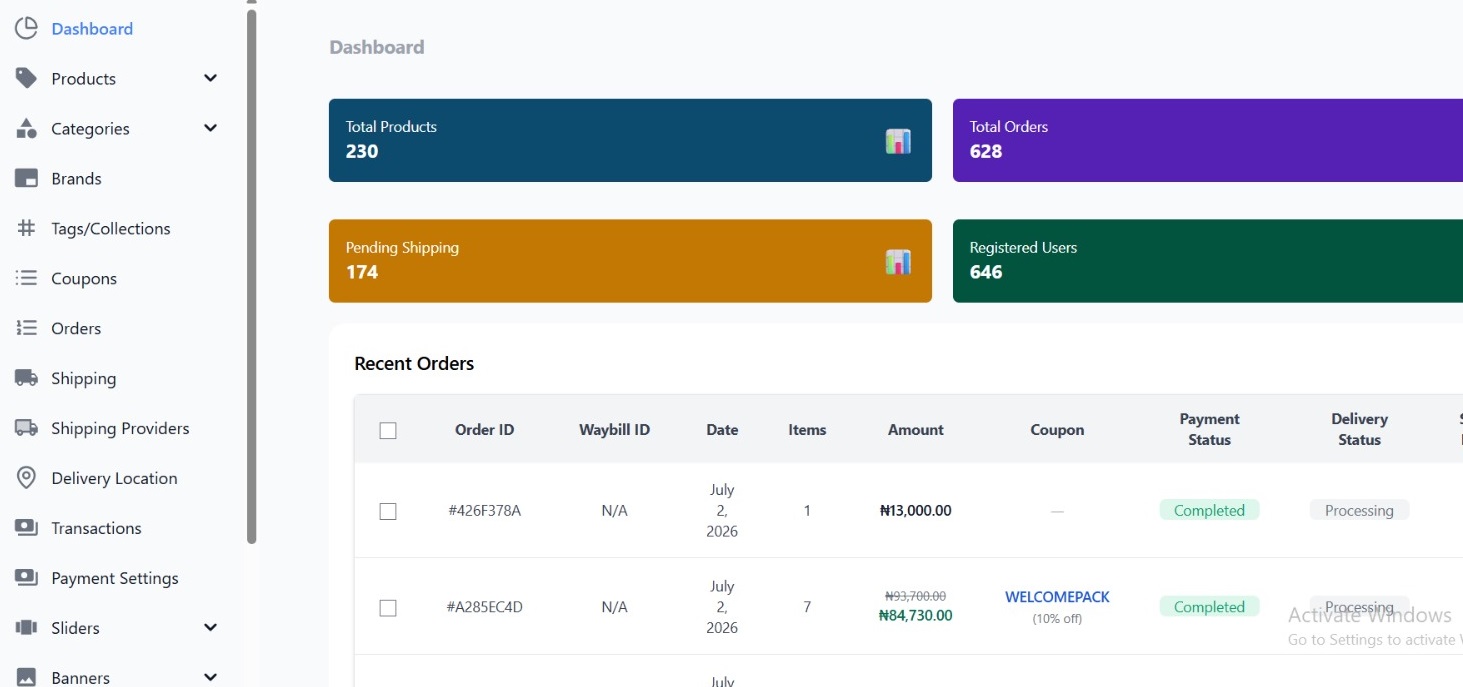The height and width of the screenshot is (687, 1463).
Task: Click the Categories shapes icon
Action: (x=26, y=128)
